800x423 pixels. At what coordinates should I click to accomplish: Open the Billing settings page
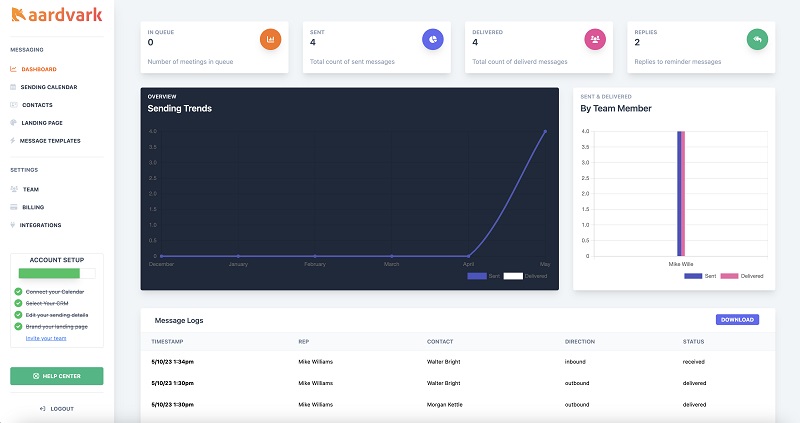tap(34, 207)
